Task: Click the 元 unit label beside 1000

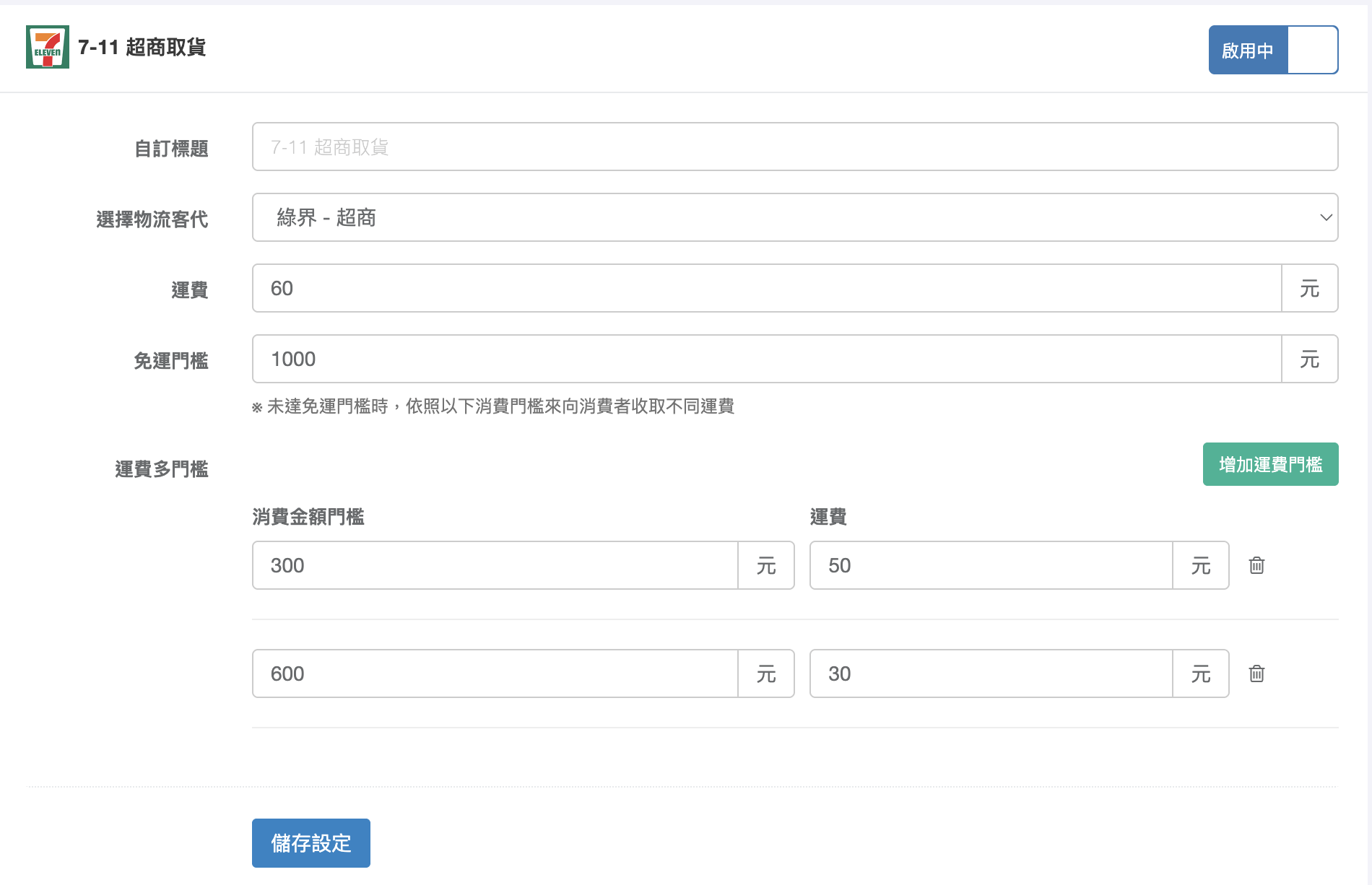Action: (x=1309, y=359)
